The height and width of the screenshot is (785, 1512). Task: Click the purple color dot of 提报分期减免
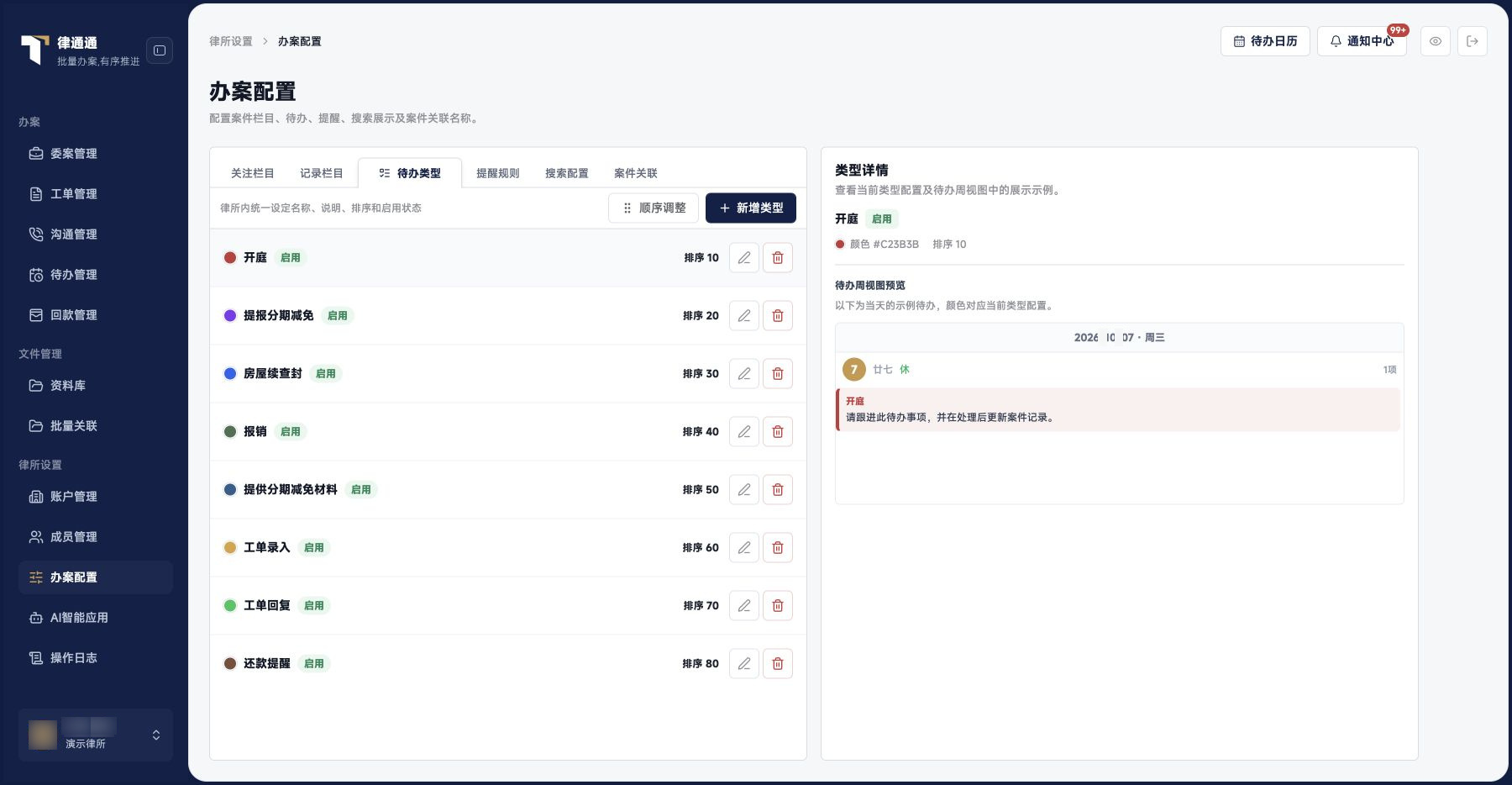(x=230, y=316)
